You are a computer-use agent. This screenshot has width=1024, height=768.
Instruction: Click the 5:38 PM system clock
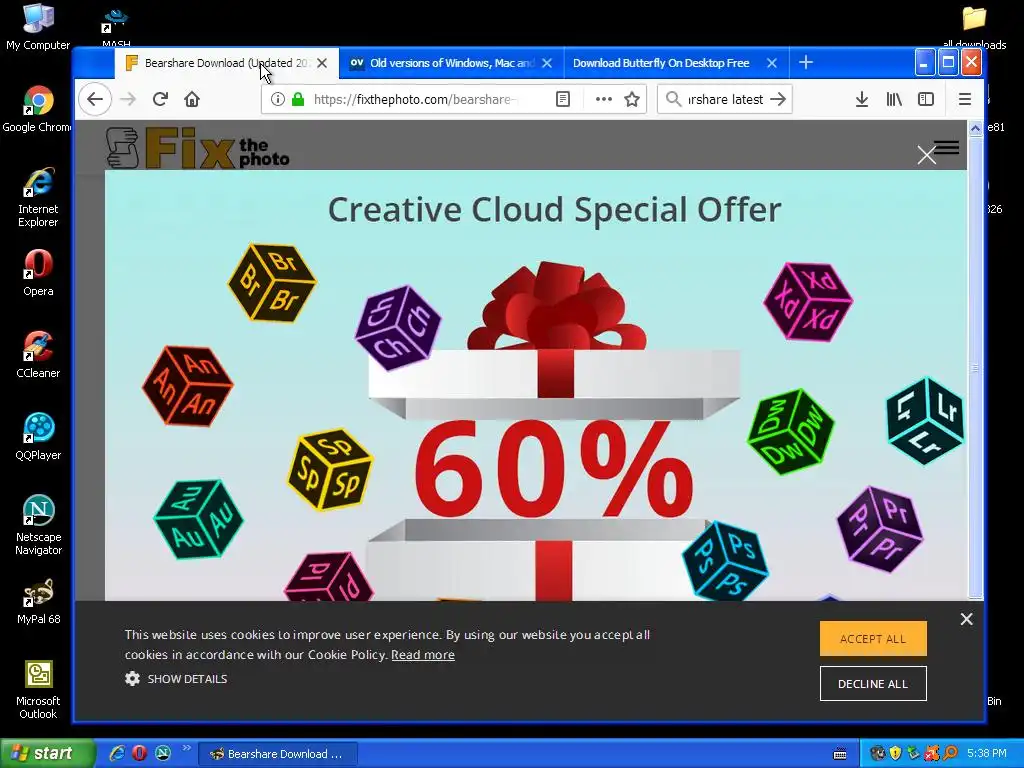point(987,754)
